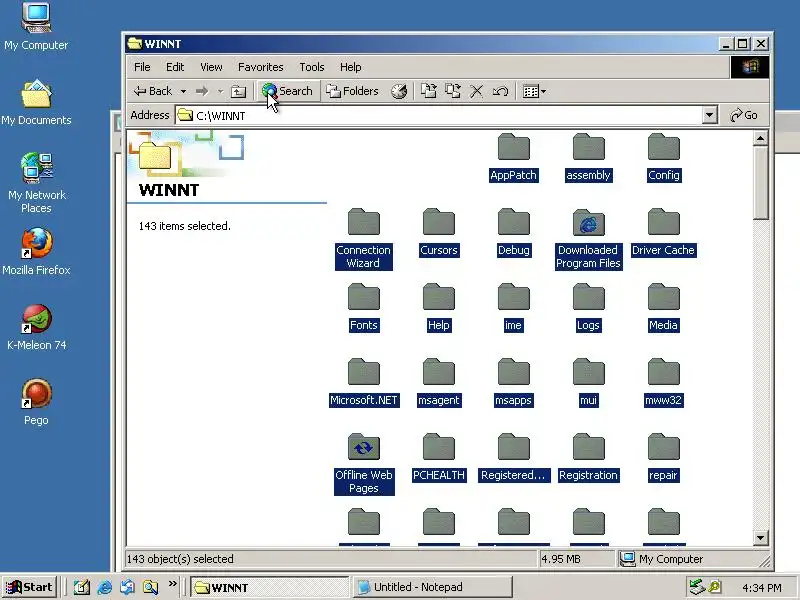This screenshot has height=600, width=800.
Task: Select the mww32 folder icon
Action: 663,372
